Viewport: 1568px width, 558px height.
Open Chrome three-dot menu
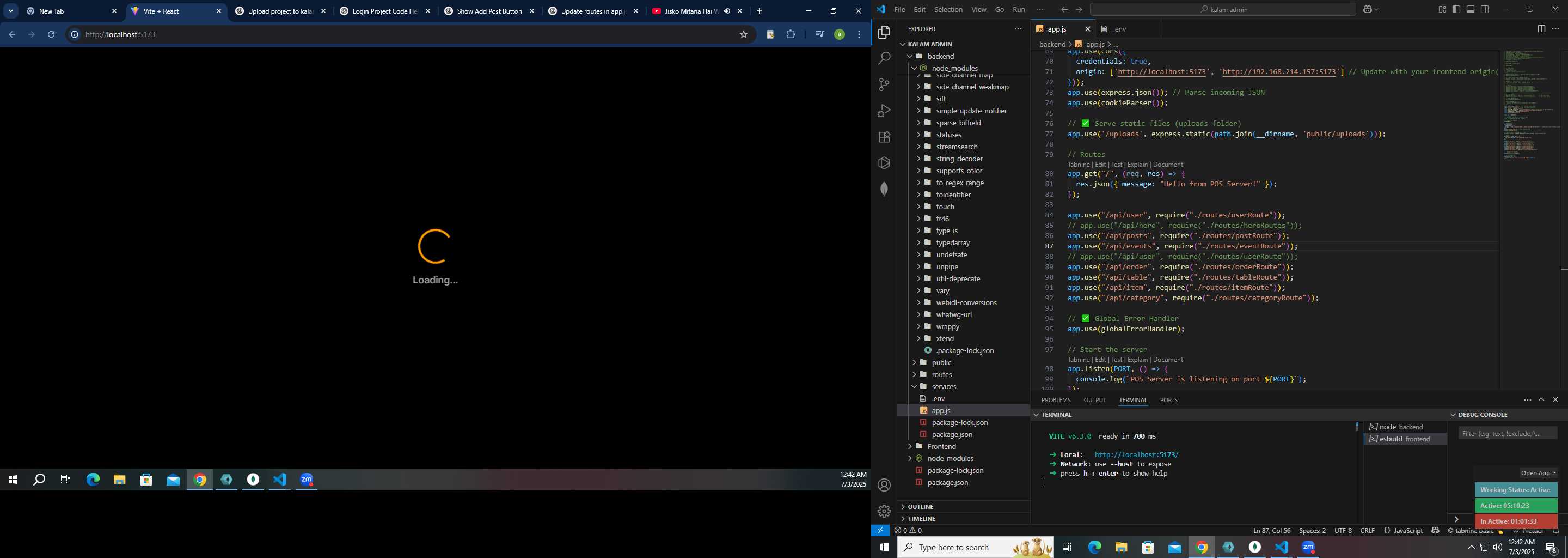coord(859,35)
